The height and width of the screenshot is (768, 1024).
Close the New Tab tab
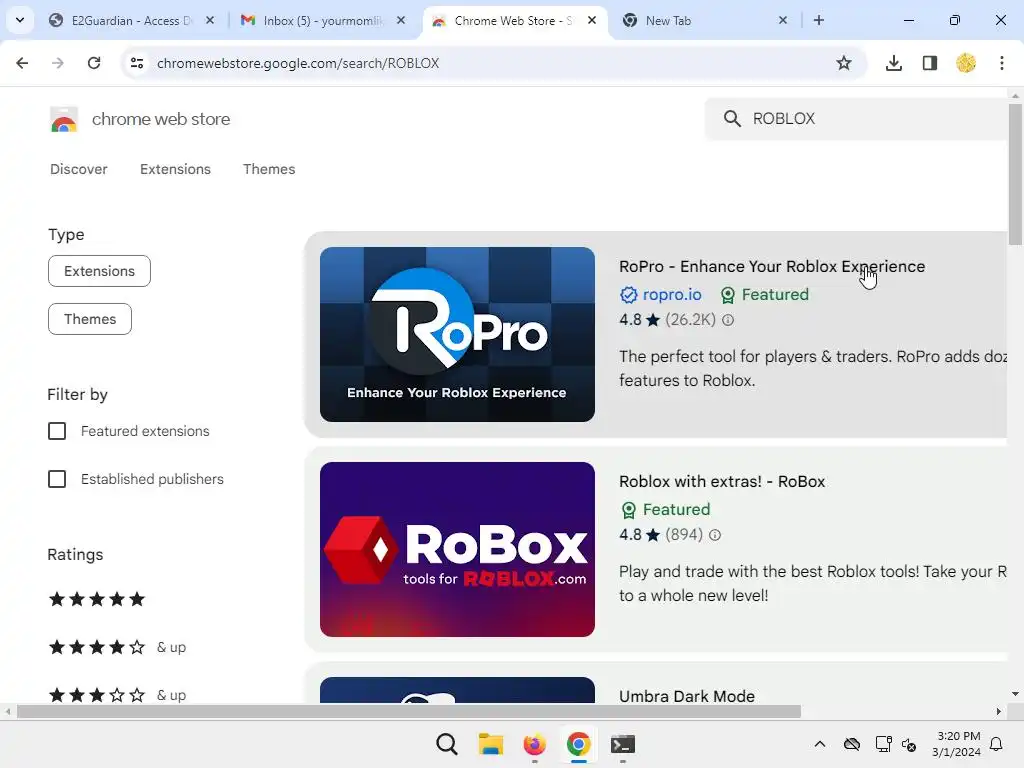tap(783, 20)
